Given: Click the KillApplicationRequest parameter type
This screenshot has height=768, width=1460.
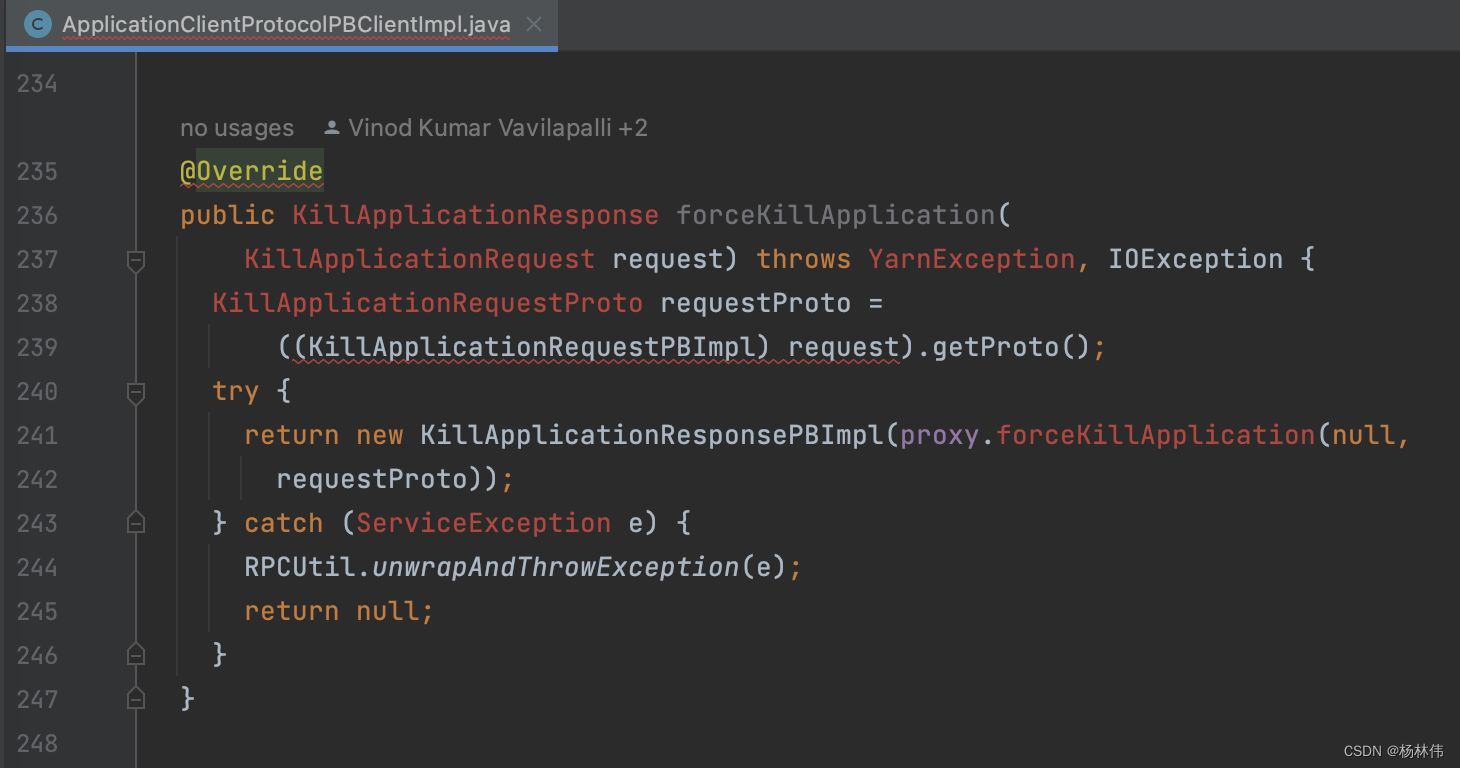Looking at the screenshot, I should [420, 259].
